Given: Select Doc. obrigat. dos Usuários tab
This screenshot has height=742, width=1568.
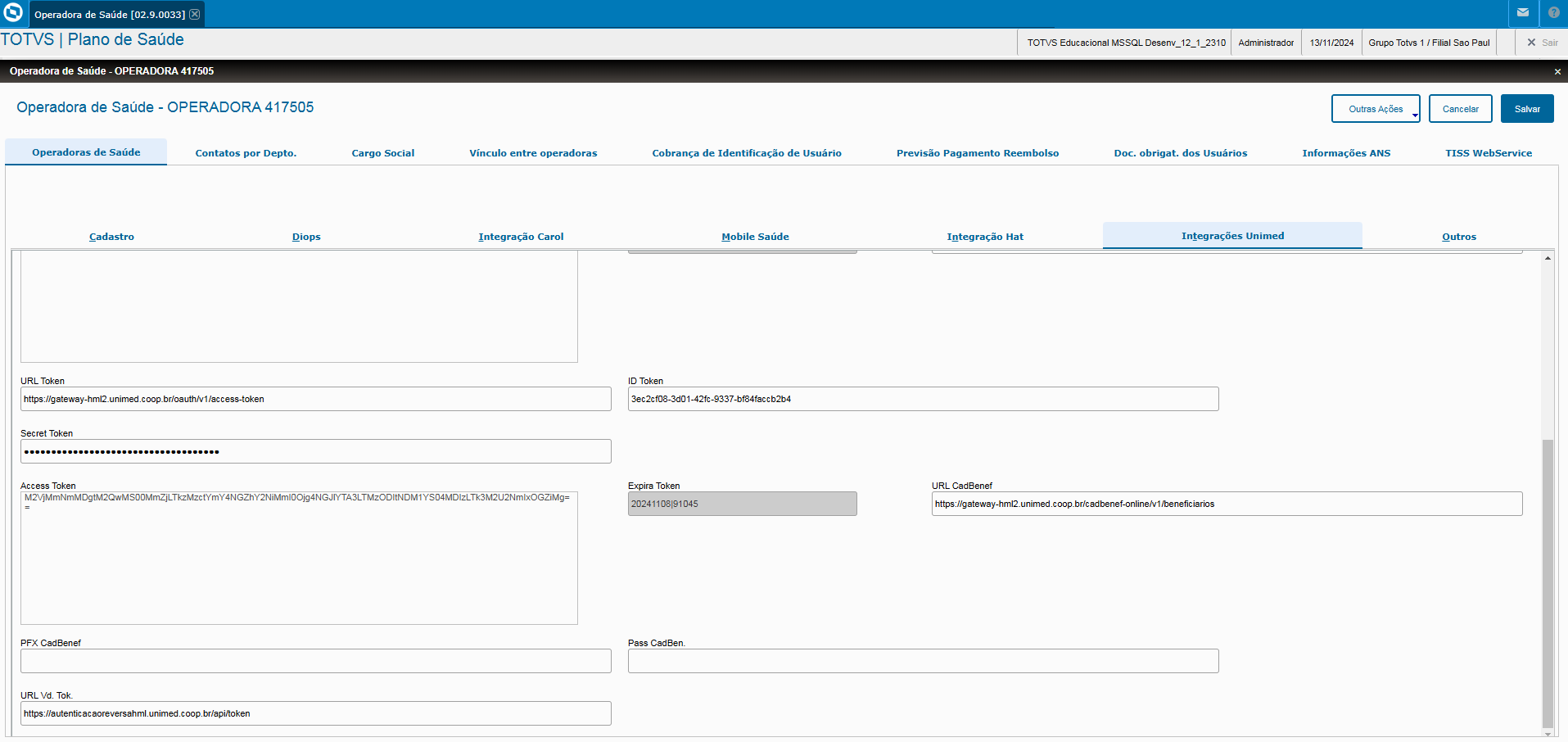Looking at the screenshot, I should click(1181, 153).
